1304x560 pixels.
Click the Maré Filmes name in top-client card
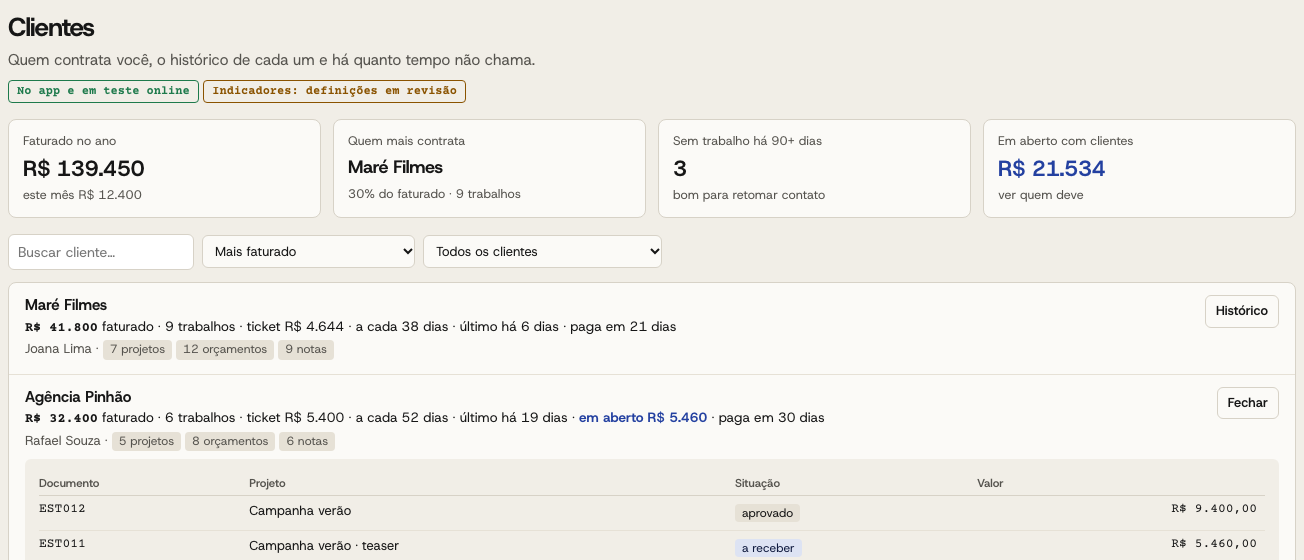[x=395, y=167]
